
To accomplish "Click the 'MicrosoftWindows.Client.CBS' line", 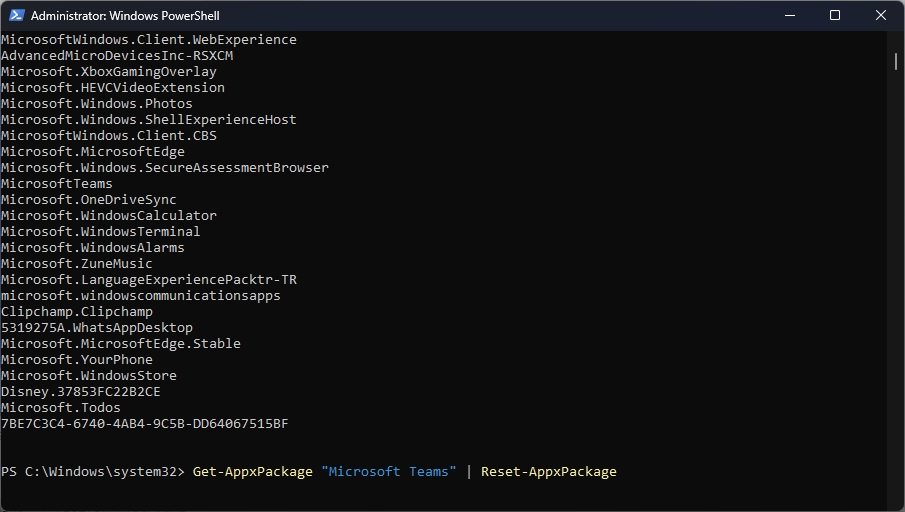I will pos(109,136).
